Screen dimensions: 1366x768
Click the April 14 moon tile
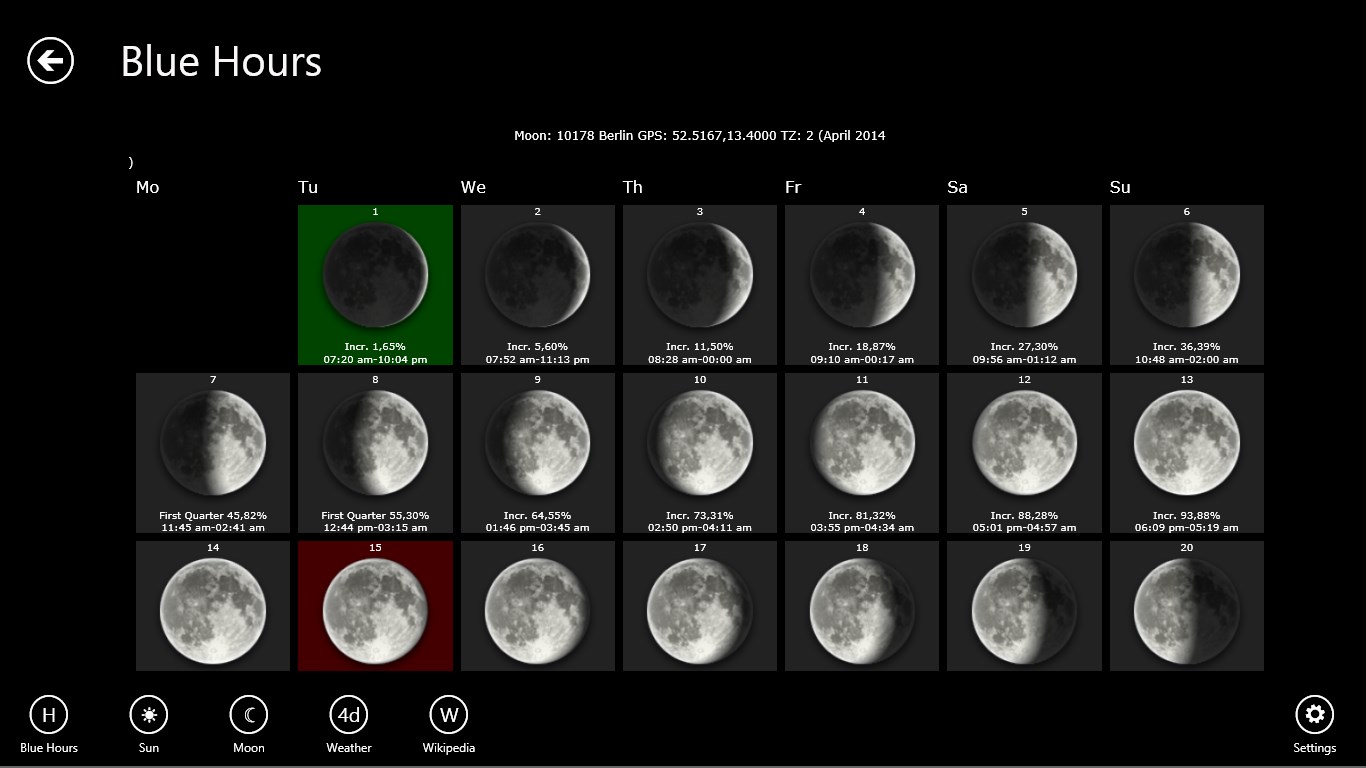point(213,606)
